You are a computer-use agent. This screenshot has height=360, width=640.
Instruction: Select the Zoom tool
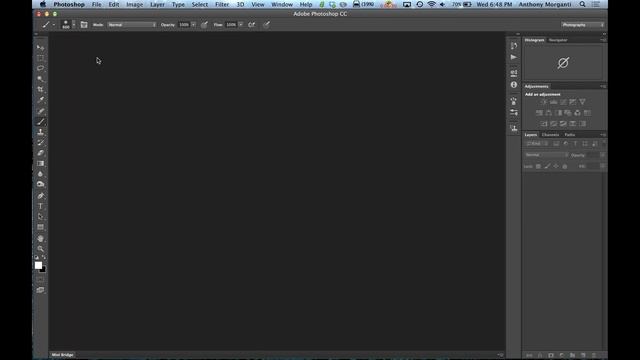pyautogui.click(x=40, y=249)
